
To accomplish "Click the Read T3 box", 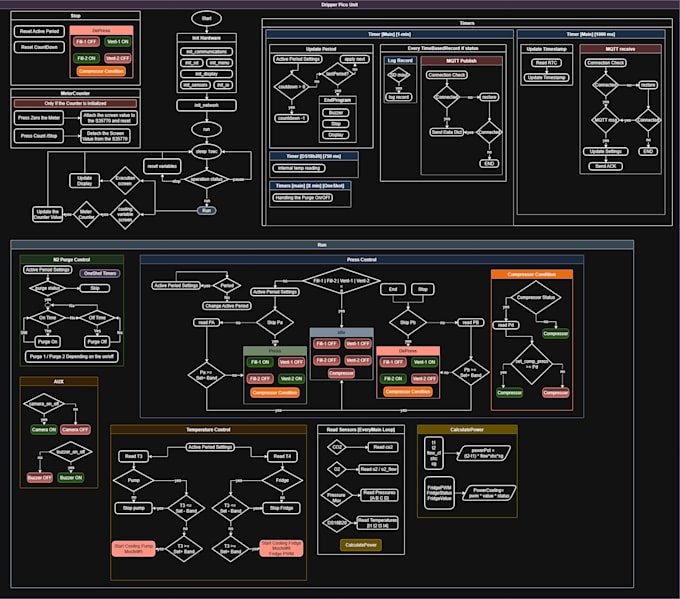I will (x=134, y=456).
